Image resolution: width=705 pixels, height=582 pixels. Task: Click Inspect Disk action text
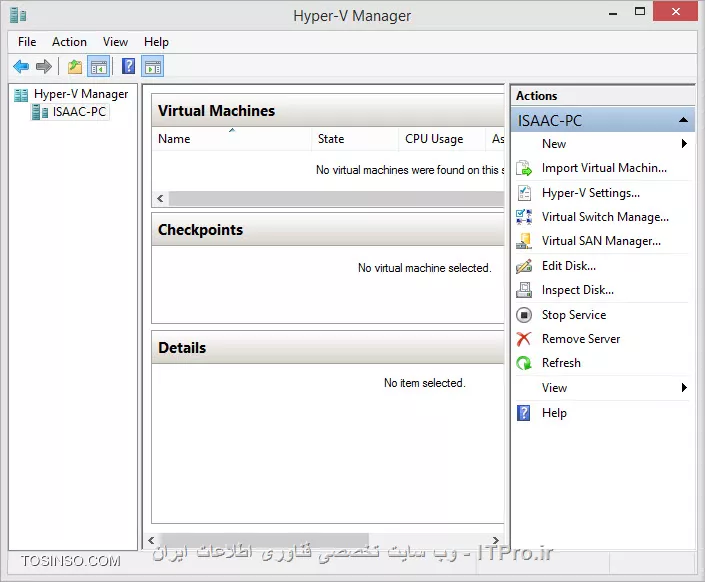578,290
